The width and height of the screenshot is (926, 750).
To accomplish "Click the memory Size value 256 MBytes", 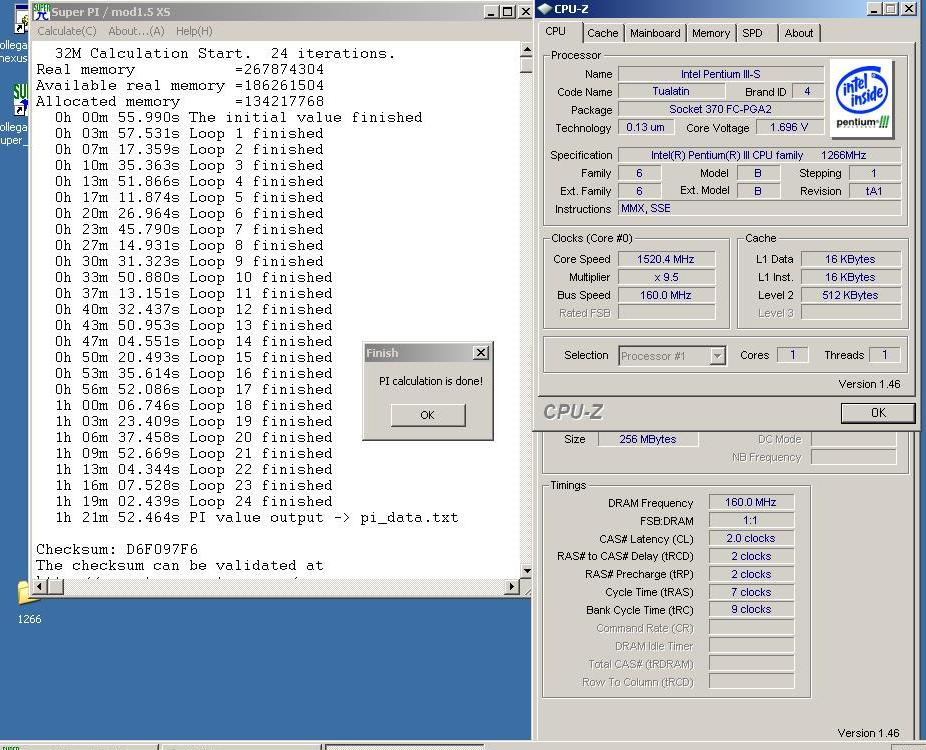I will (x=648, y=439).
